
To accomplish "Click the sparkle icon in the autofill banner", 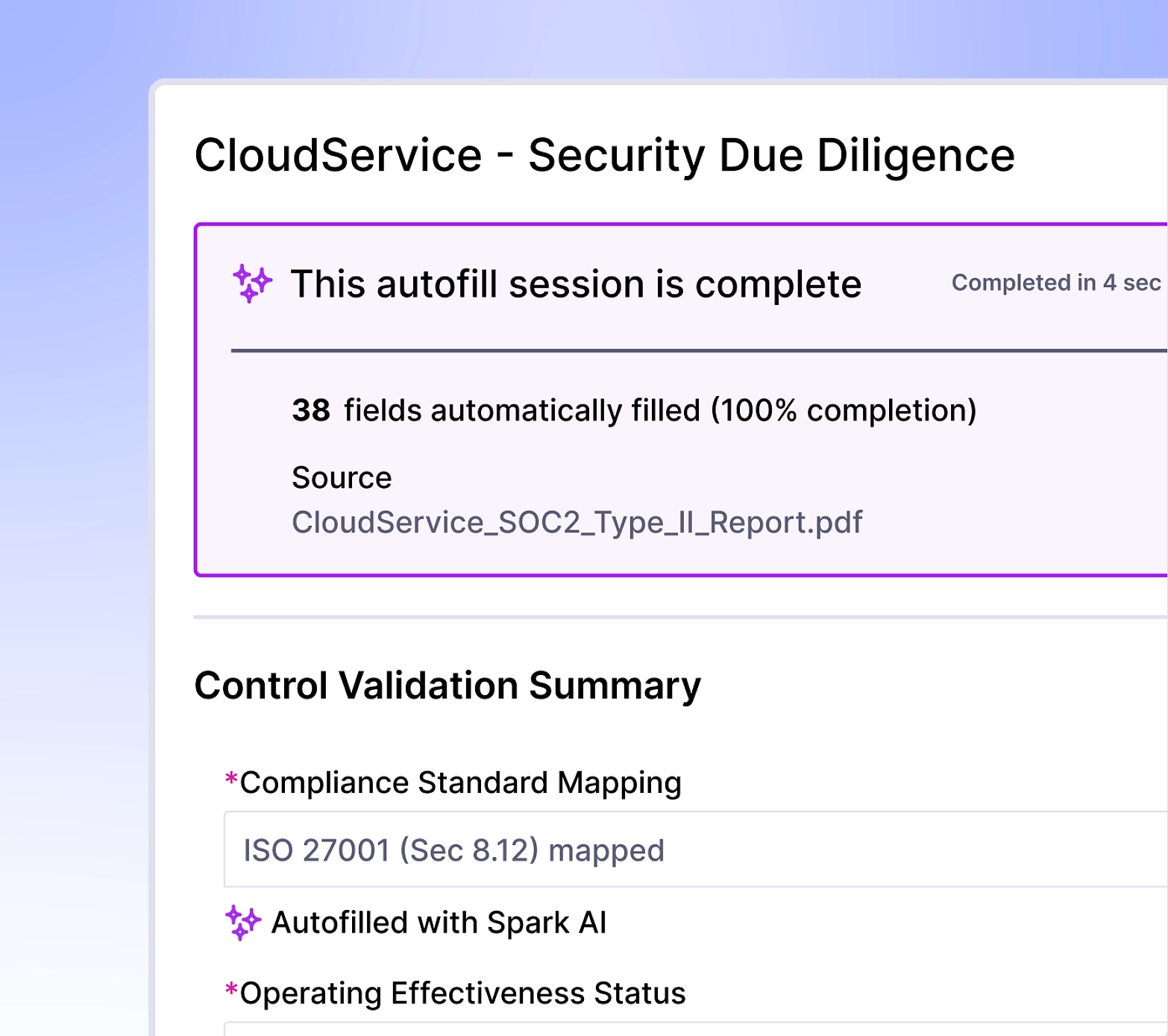I will (252, 283).
